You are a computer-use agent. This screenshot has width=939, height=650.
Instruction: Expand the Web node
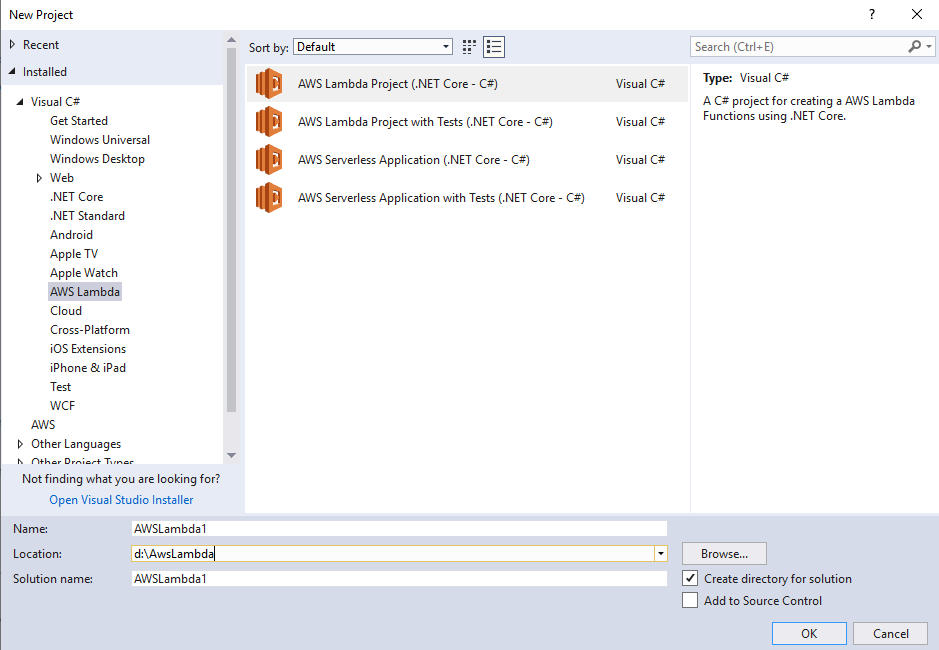coord(40,178)
